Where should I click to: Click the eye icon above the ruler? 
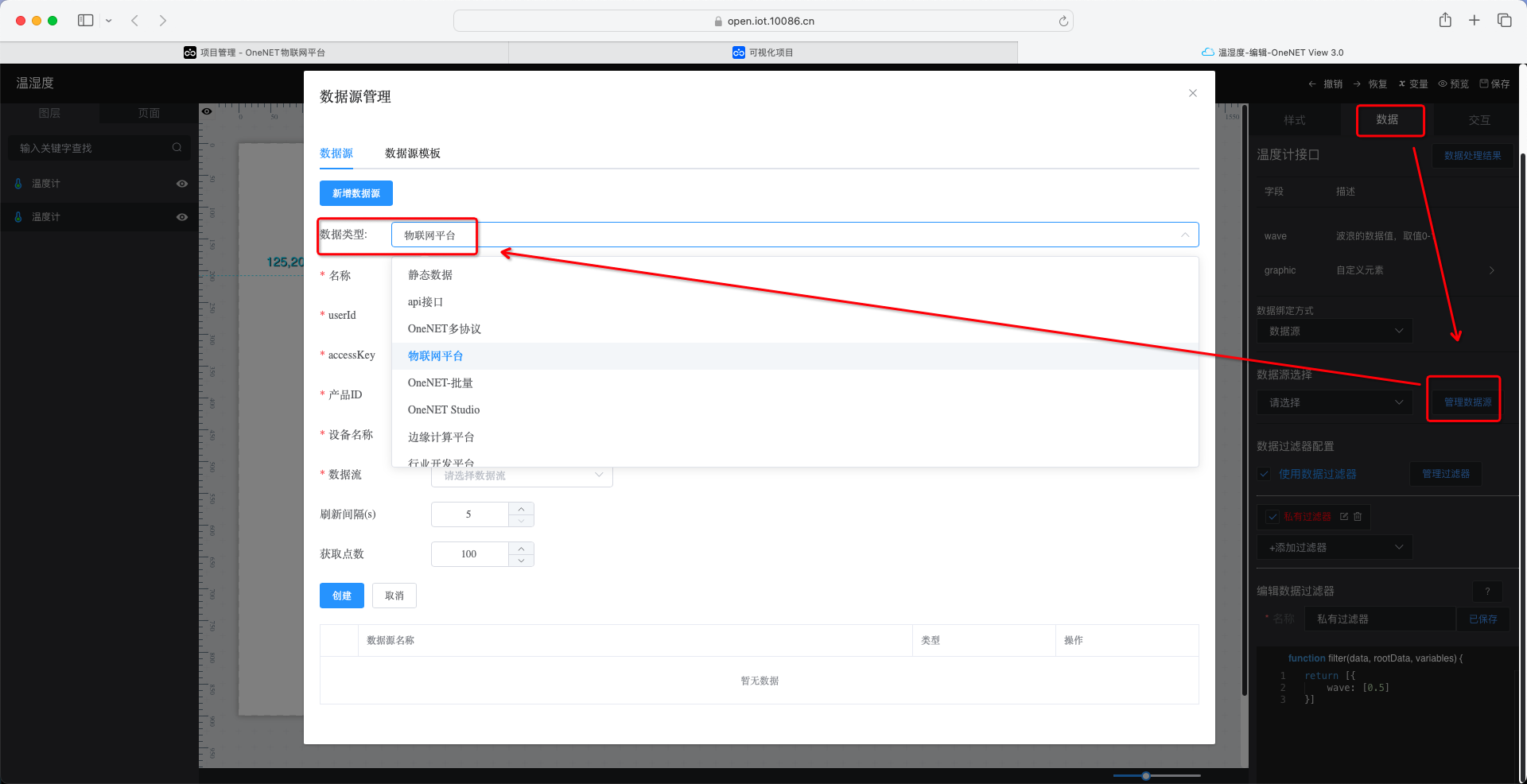(207, 111)
